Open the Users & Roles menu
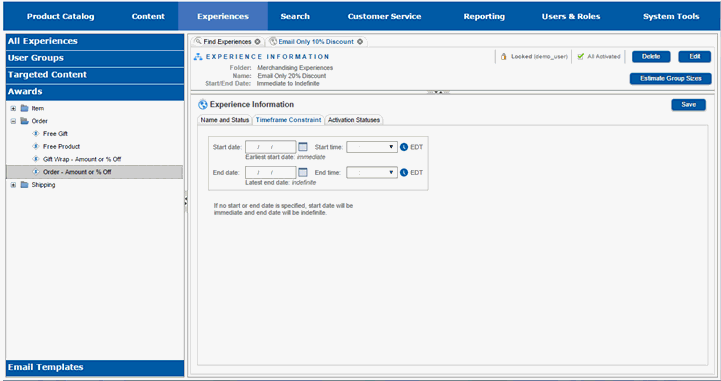The image size is (721, 381). click(571, 17)
